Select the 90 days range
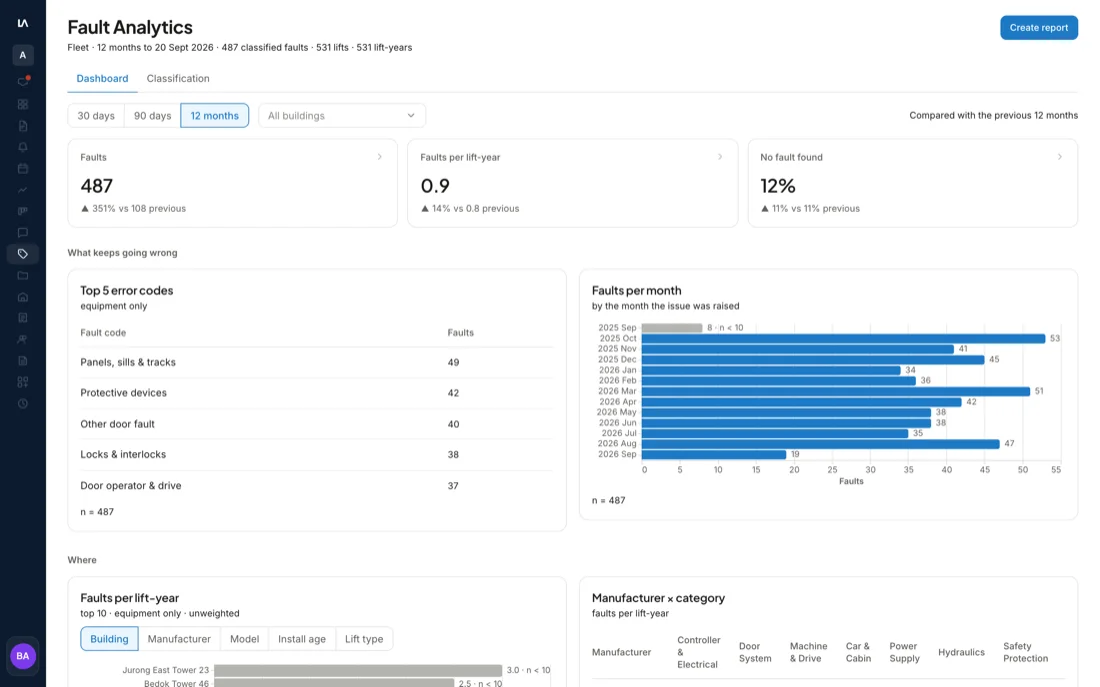 point(152,116)
